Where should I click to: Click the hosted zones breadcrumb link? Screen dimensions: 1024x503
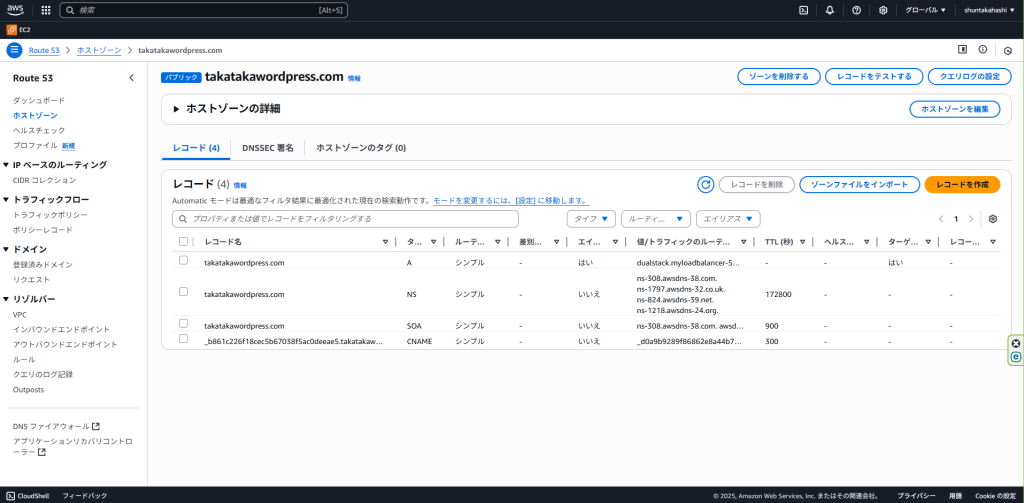(99, 50)
